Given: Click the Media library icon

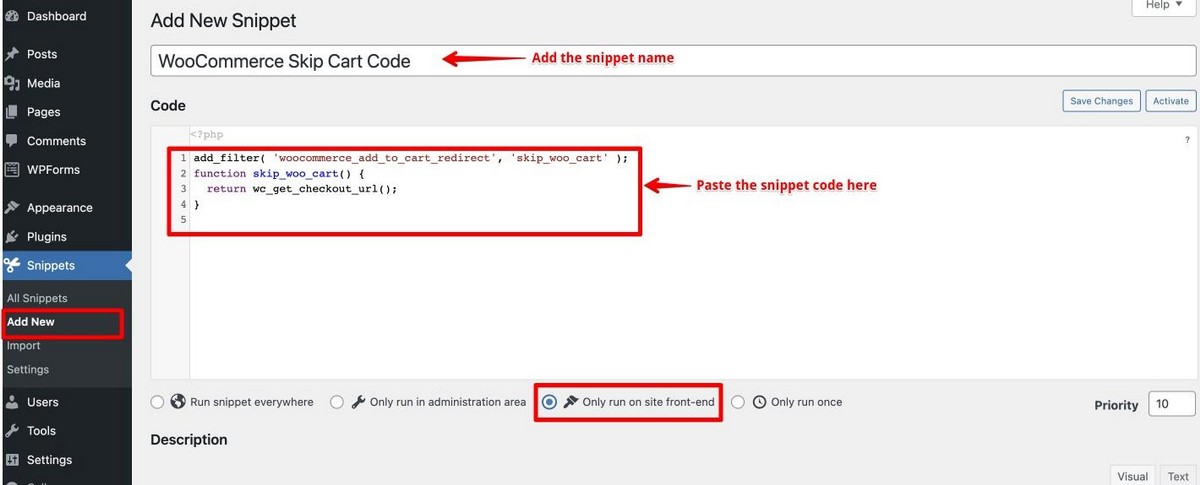Looking at the screenshot, I should click(x=12, y=83).
